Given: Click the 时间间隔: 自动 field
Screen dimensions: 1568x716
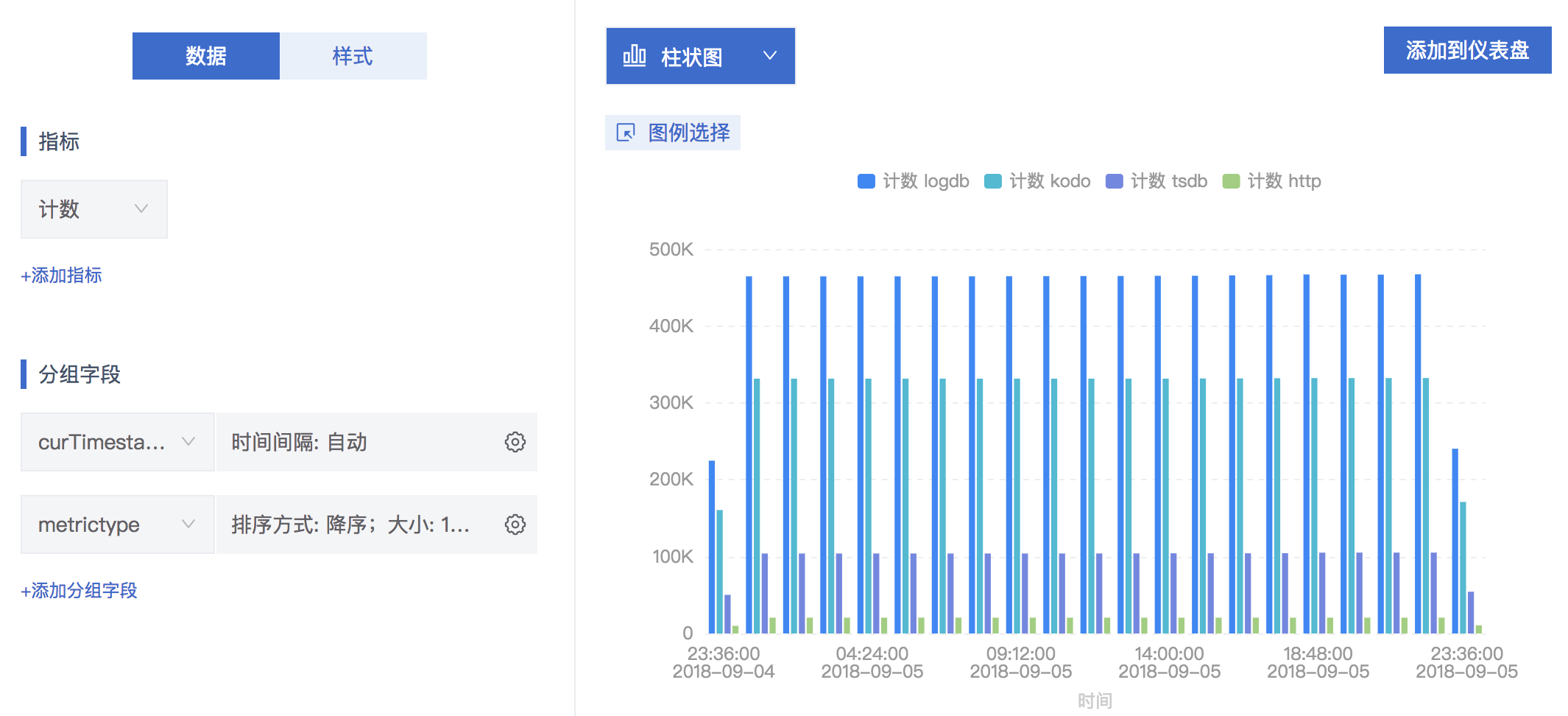Looking at the screenshot, I should (x=377, y=442).
